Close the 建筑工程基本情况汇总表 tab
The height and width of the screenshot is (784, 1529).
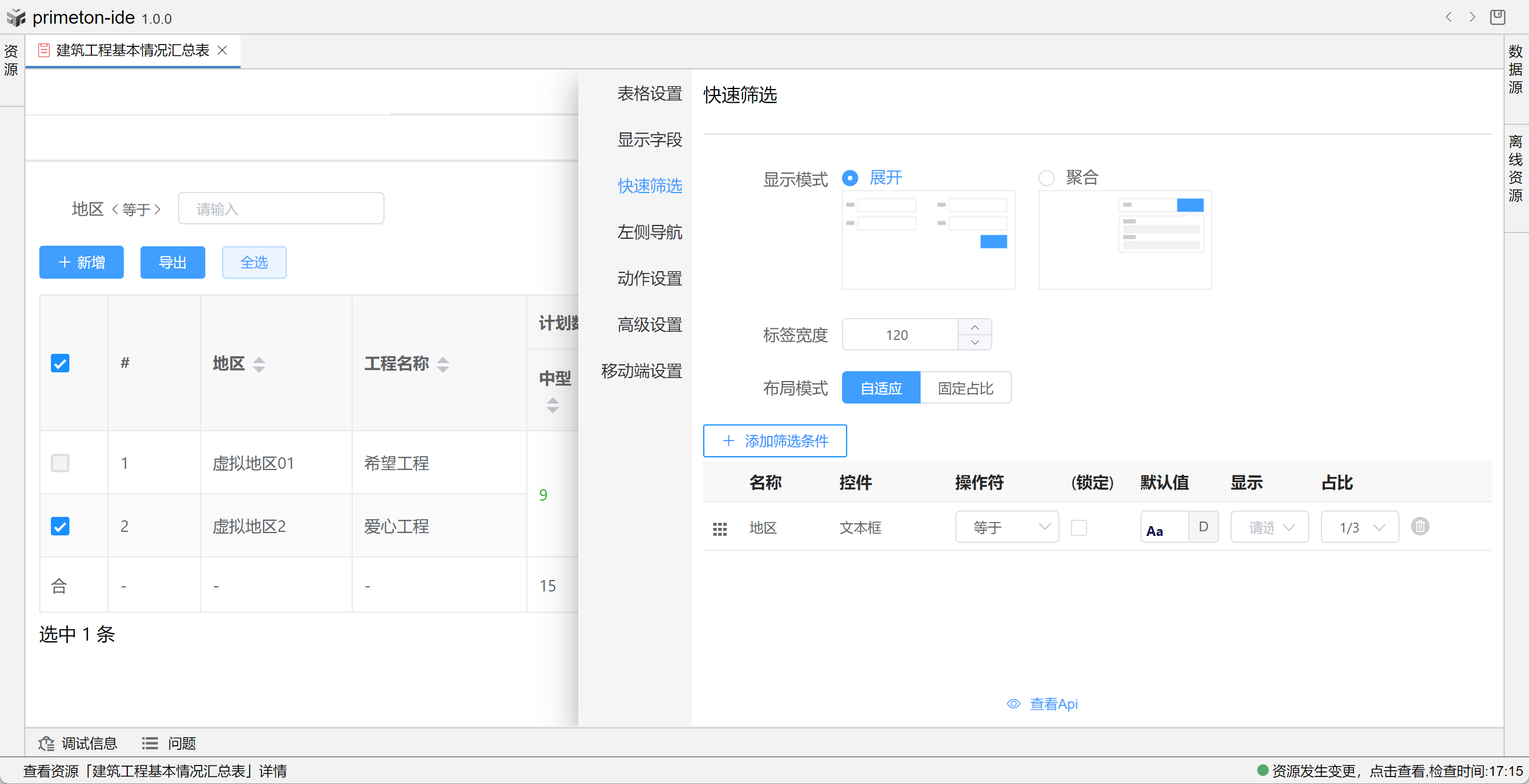[223, 50]
